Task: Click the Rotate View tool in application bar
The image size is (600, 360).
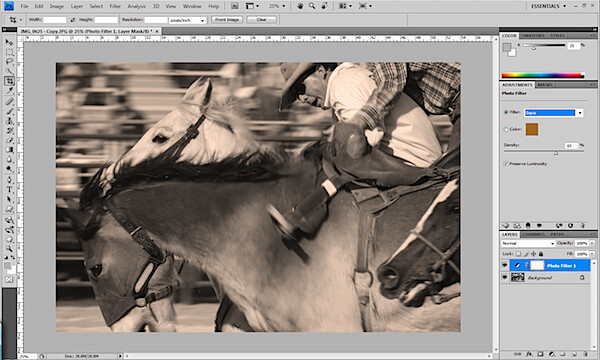Action: [x=324, y=6]
